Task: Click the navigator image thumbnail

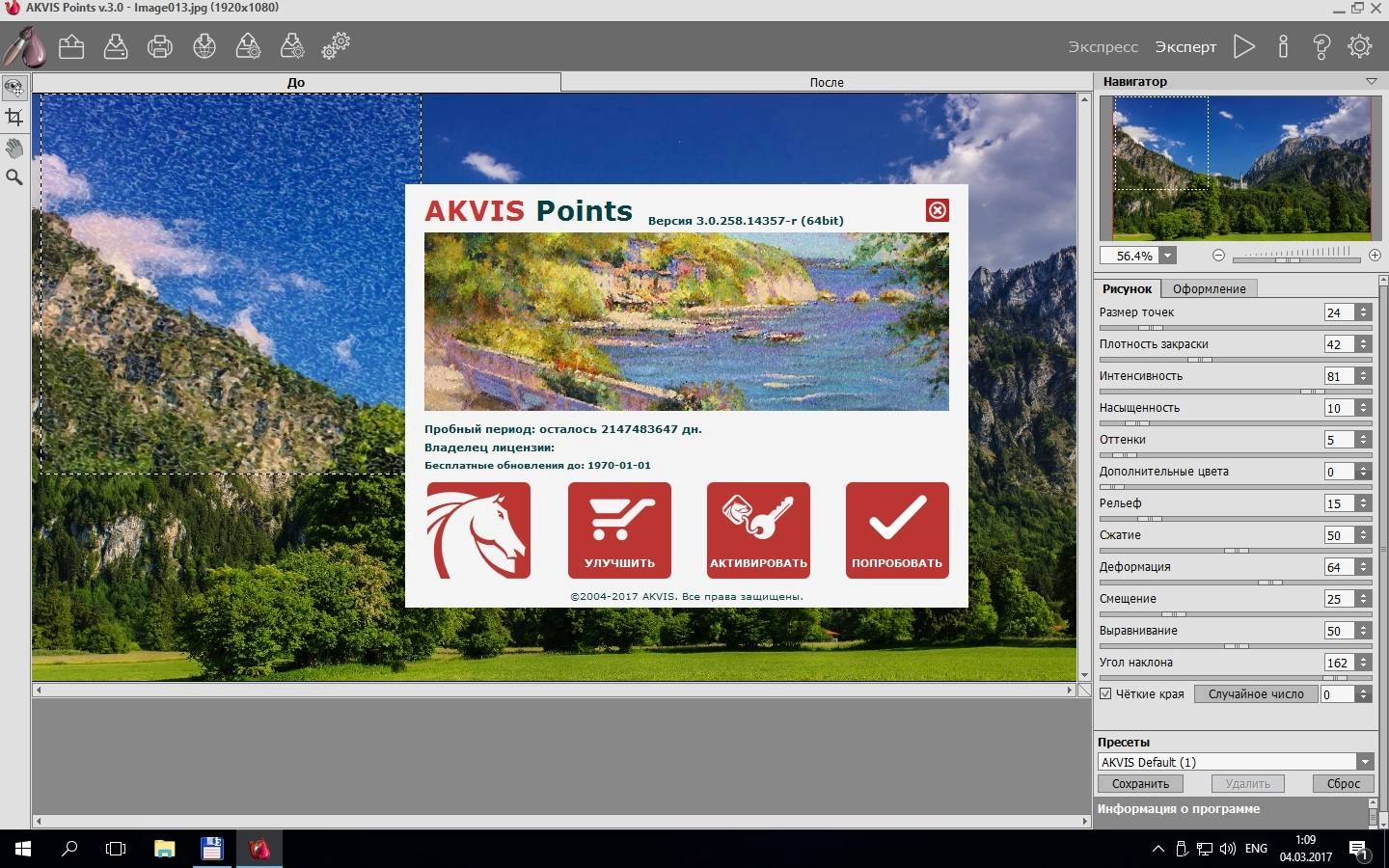Action: click(1242, 168)
